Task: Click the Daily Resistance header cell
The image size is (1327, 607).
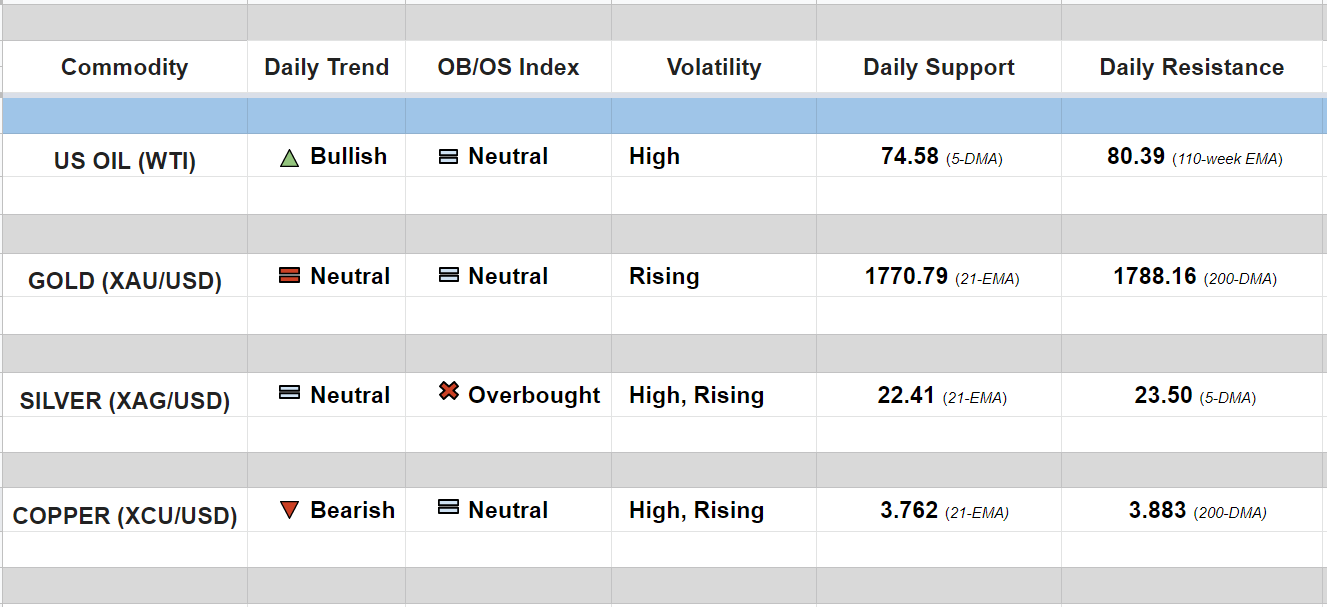Action: [1192, 67]
